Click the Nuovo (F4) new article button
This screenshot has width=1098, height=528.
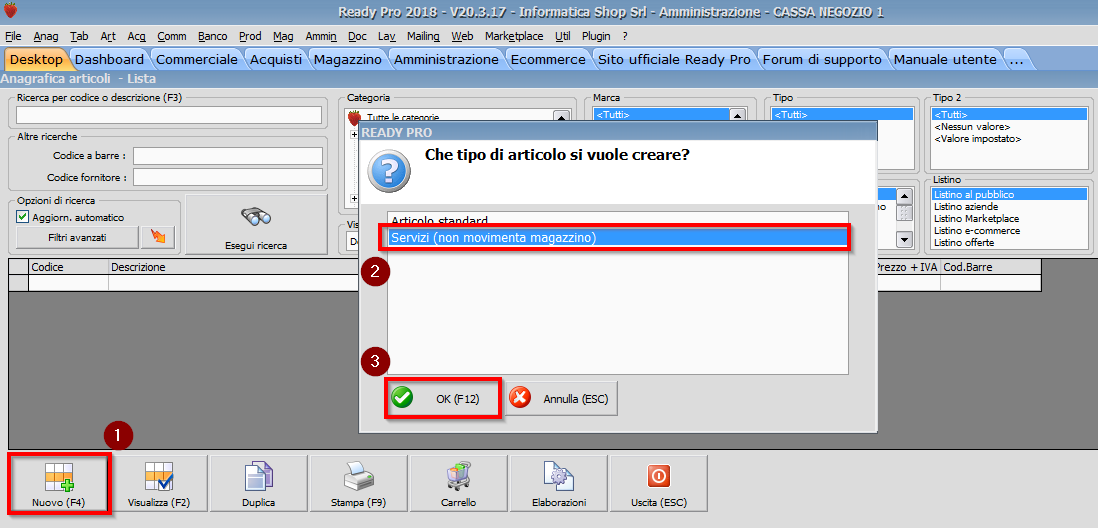pos(59,484)
